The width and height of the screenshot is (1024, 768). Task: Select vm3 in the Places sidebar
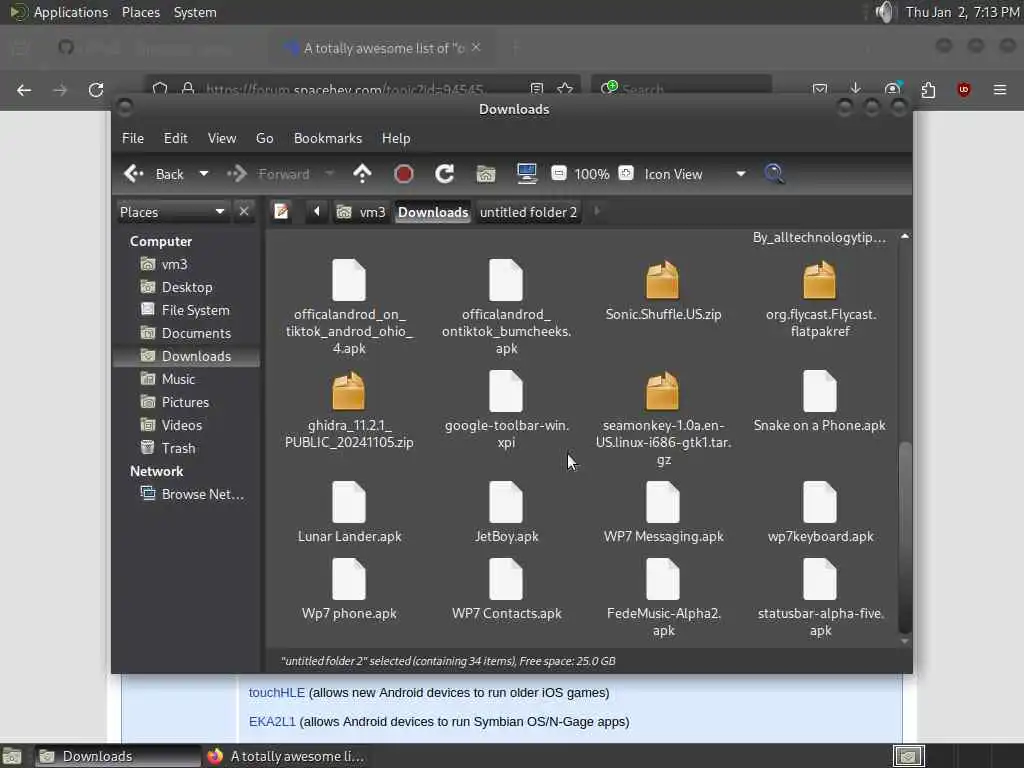tap(187, 264)
